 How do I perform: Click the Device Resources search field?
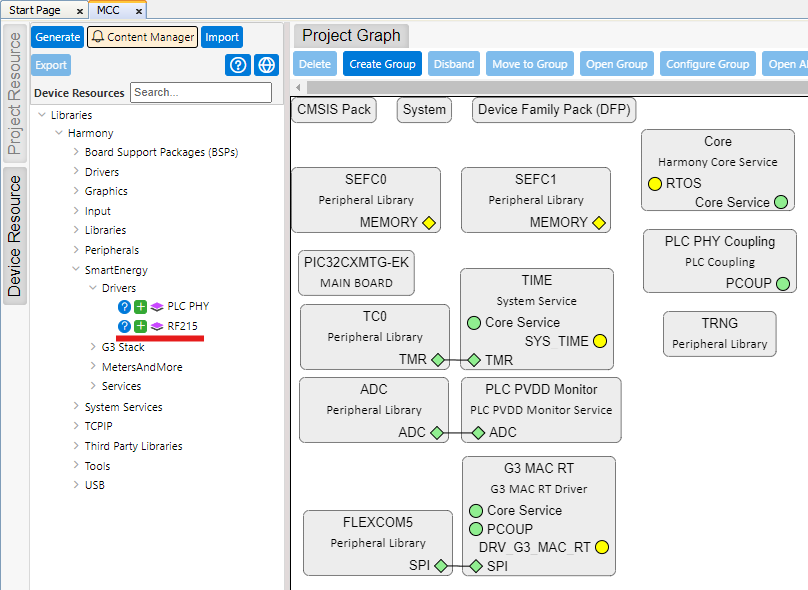point(200,92)
